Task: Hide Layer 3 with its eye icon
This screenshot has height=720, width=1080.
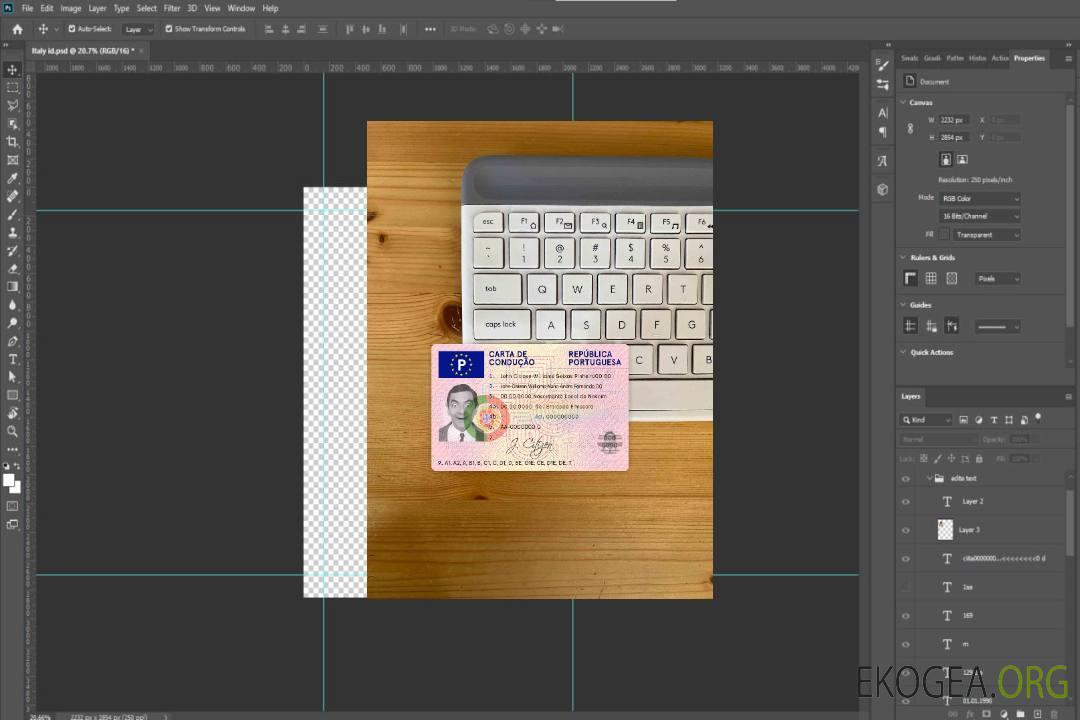Action: [x=906, y=531]
